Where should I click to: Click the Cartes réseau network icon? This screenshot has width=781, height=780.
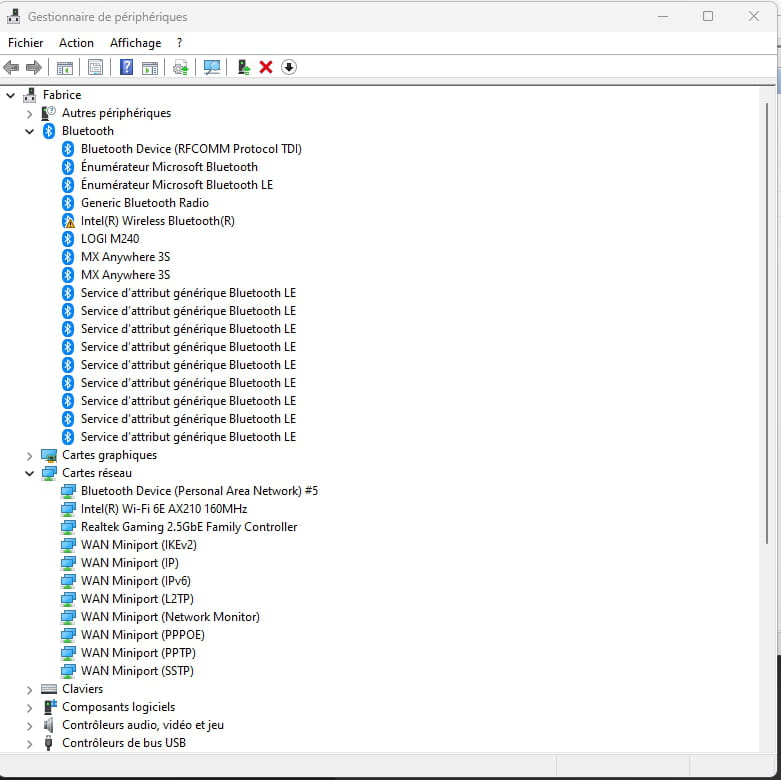click(x=49, y=473)
